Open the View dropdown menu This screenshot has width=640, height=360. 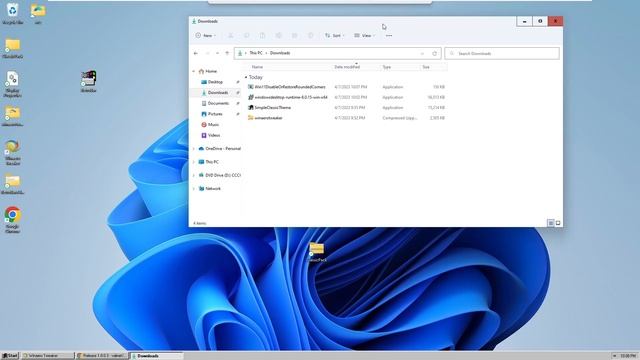364,36
